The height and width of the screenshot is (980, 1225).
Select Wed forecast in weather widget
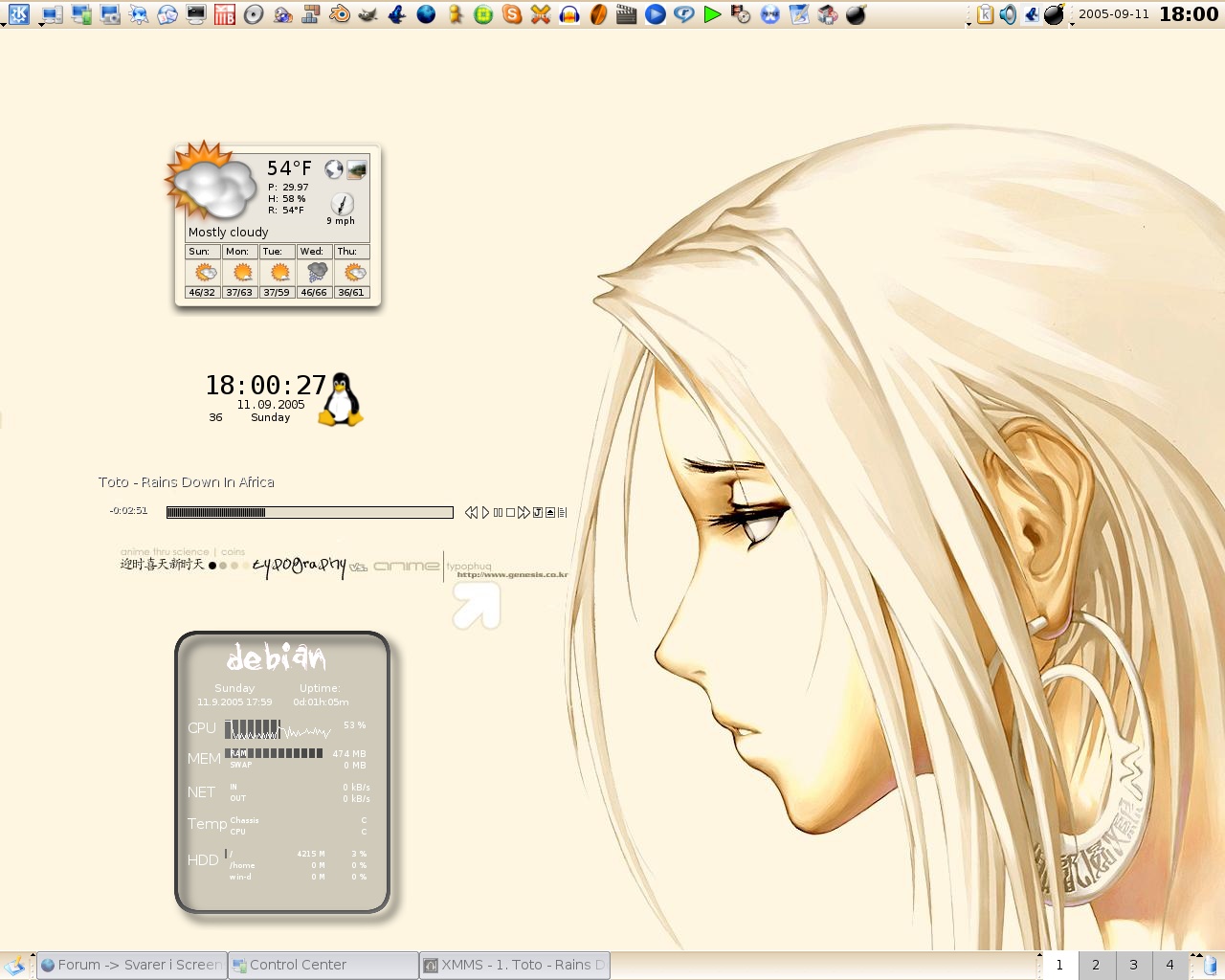[314, 272]
